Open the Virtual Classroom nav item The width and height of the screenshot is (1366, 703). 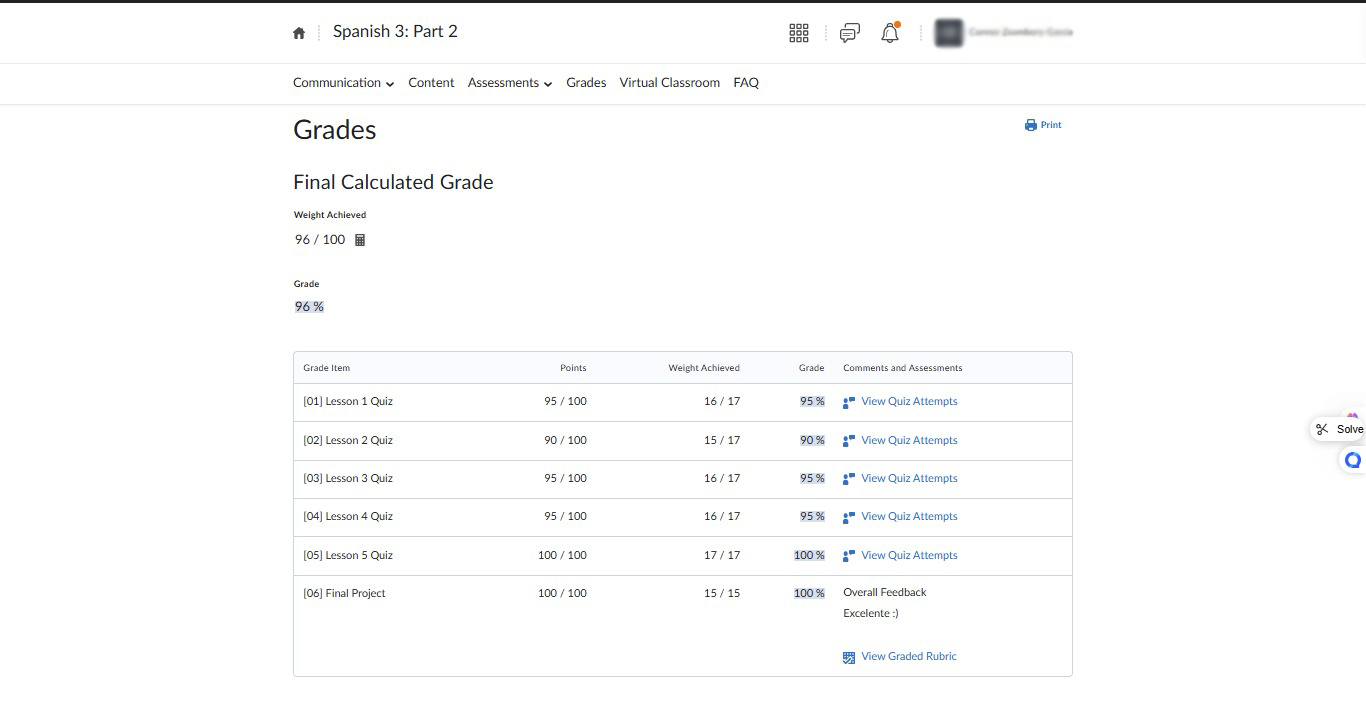669,83
